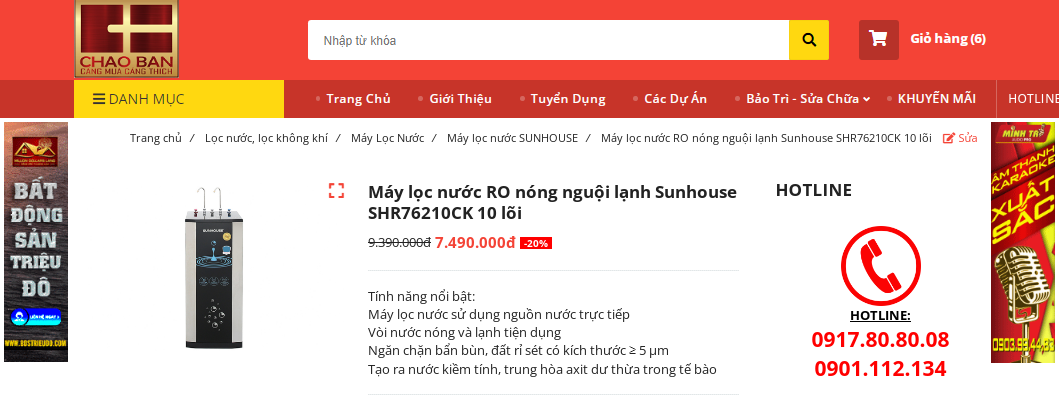
Task: Click the Chao Ban logo
Action: (126, 38)
